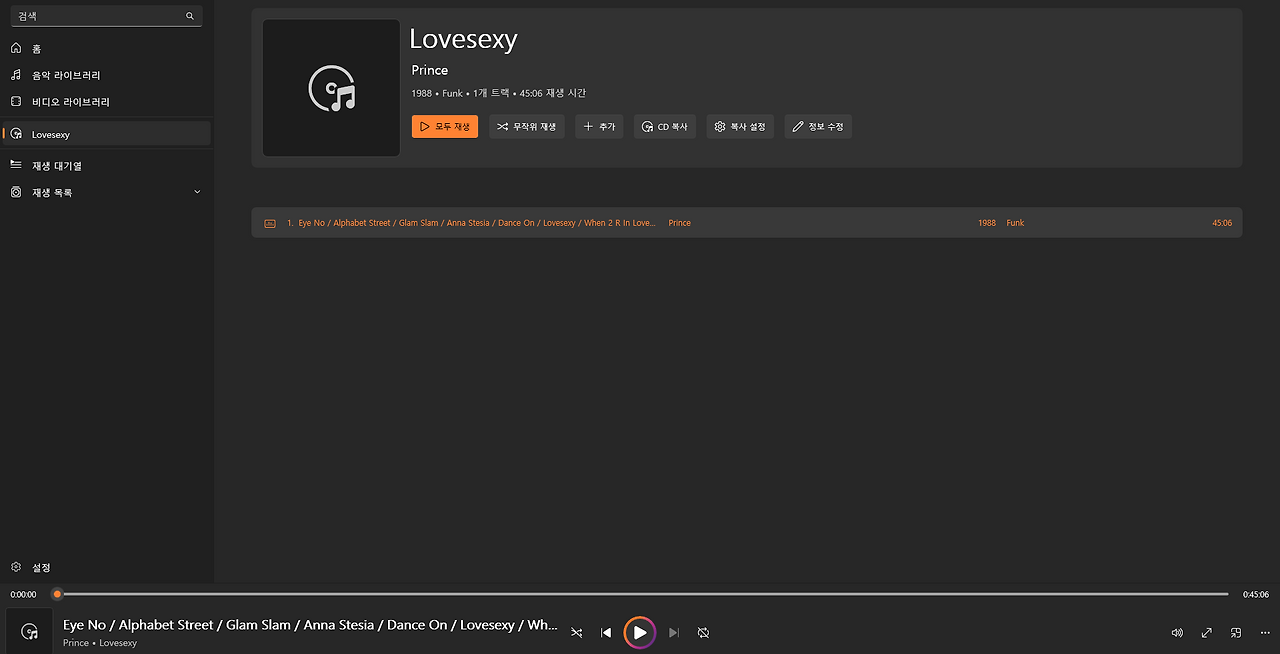
Task: Click the now-playing album thumbnail
Action: point(30,631)
